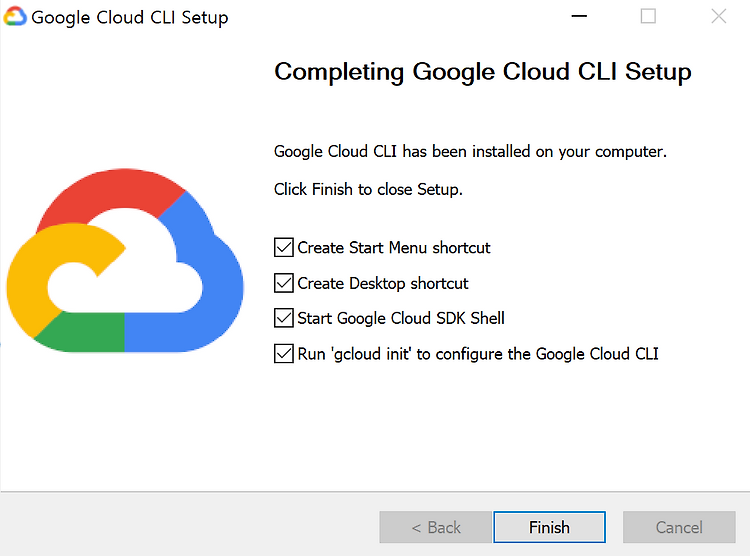Uncheck the Create Desktop shortcut checkbox

click(x=284, y=283)
